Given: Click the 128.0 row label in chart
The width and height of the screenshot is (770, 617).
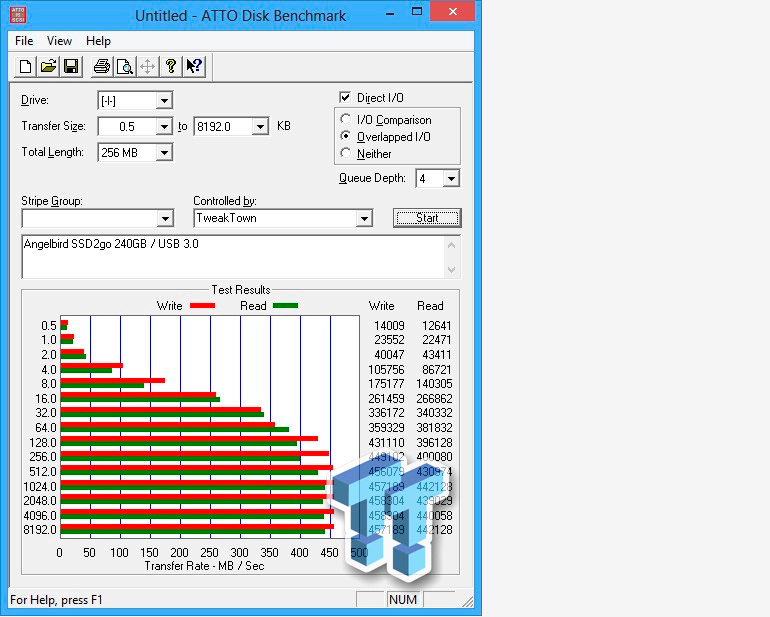Looking at the screenshot, I should click(x=43, y=443).
